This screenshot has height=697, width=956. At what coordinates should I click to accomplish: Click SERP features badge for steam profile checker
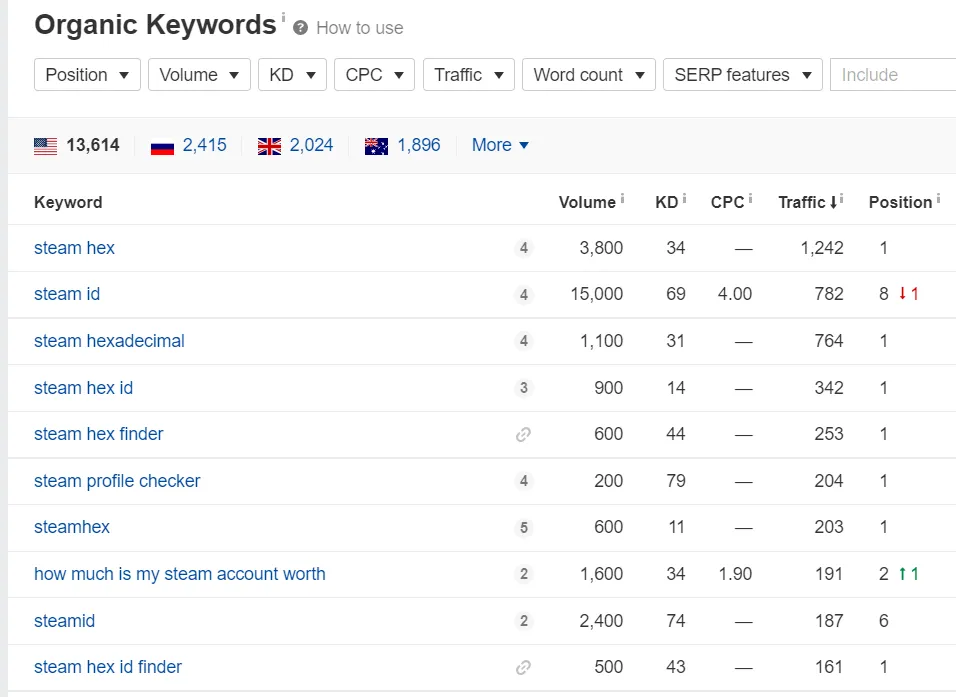click(x=524, y=481)
